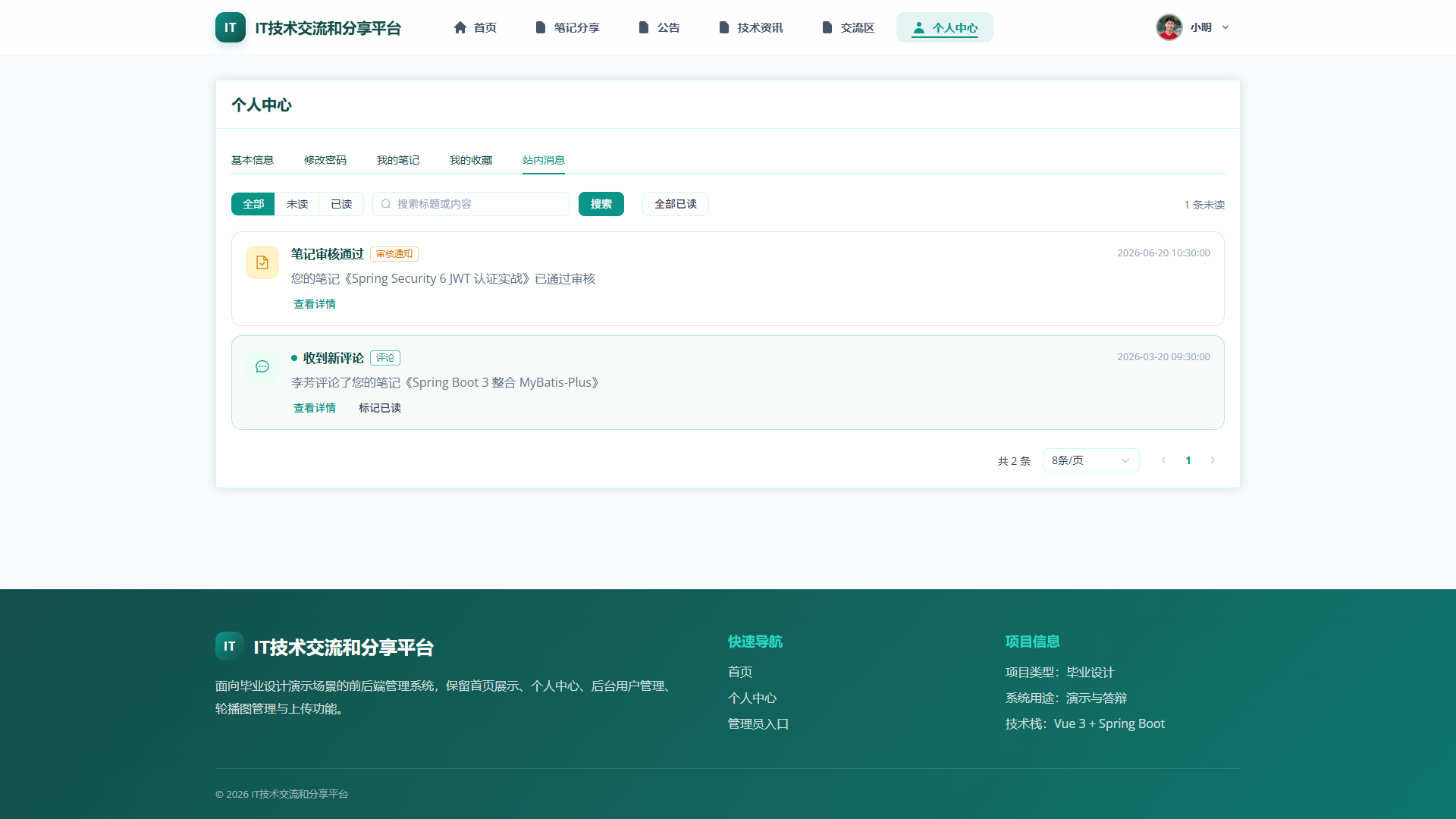
Task: Click the home icon beside 首页
Action: pos(460,27)
